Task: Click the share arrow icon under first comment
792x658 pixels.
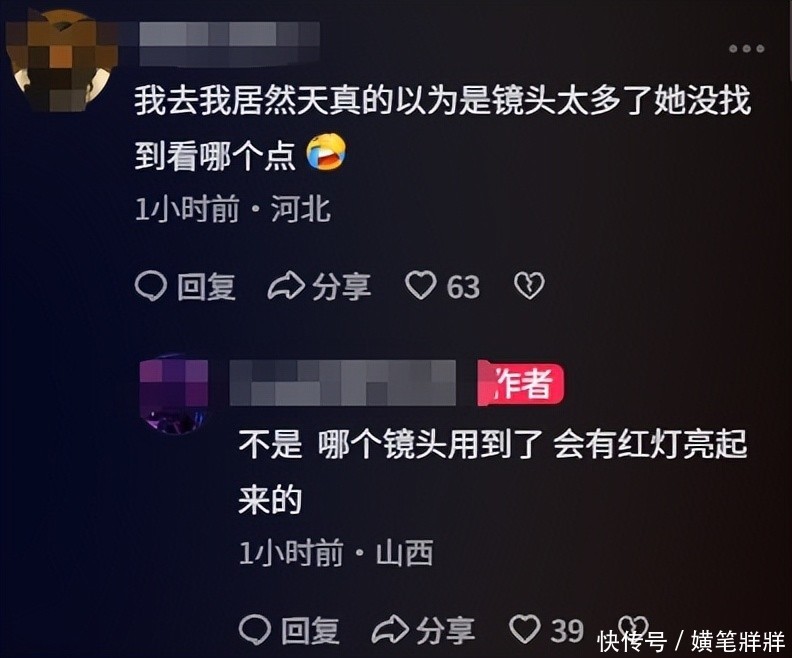Action: [x=285, y=286]
